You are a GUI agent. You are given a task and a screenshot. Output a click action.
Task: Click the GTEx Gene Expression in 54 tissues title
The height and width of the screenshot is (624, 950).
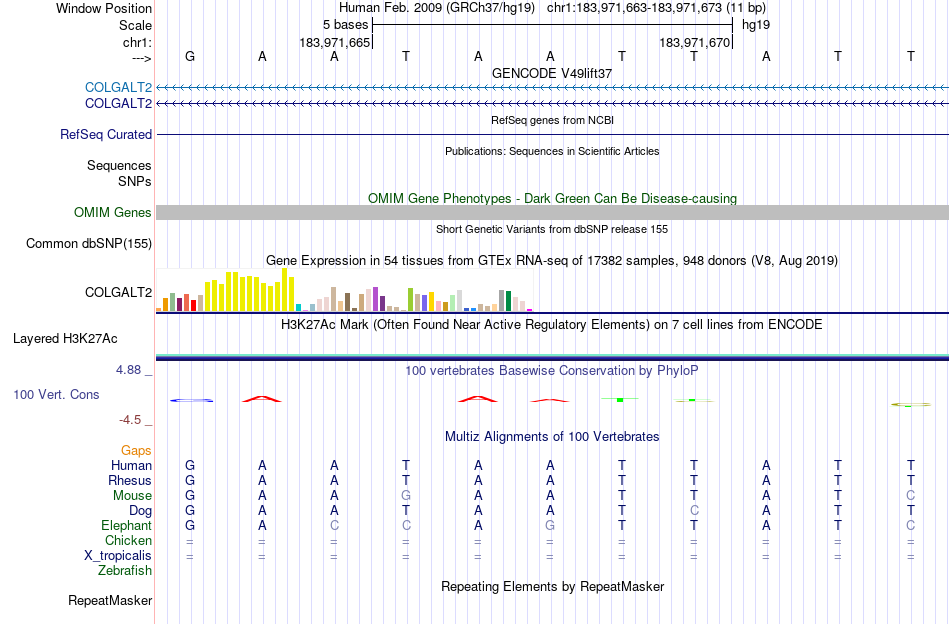(552, 261)
